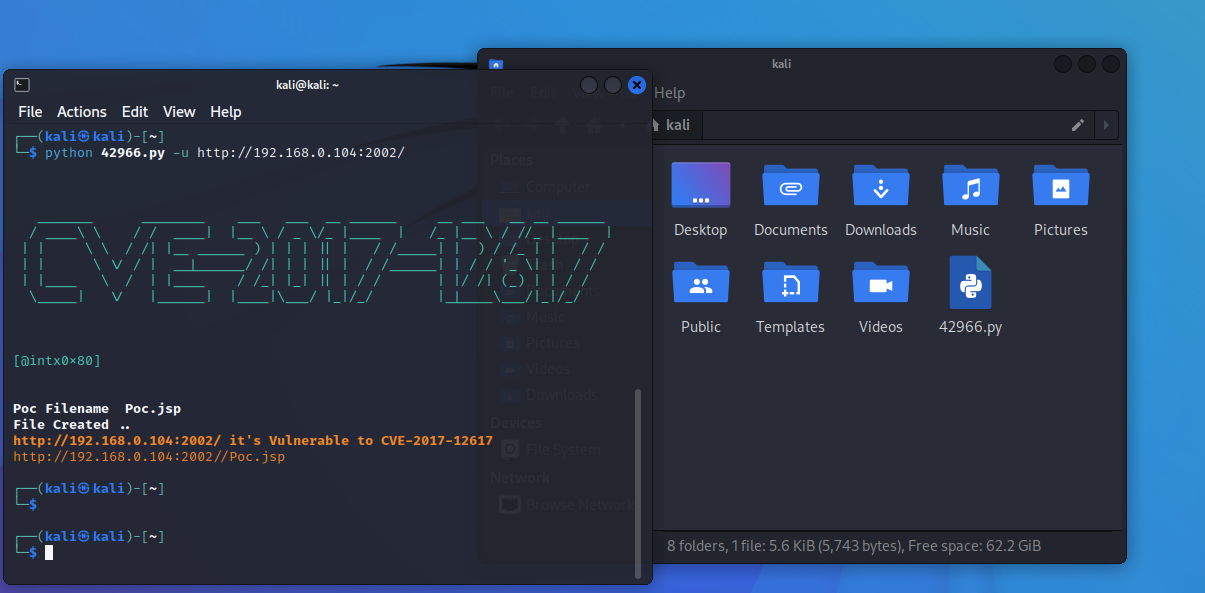This screenshot has height=593, width=1205.
Task: Maximize the terminal window
Action: click(613, 85)
